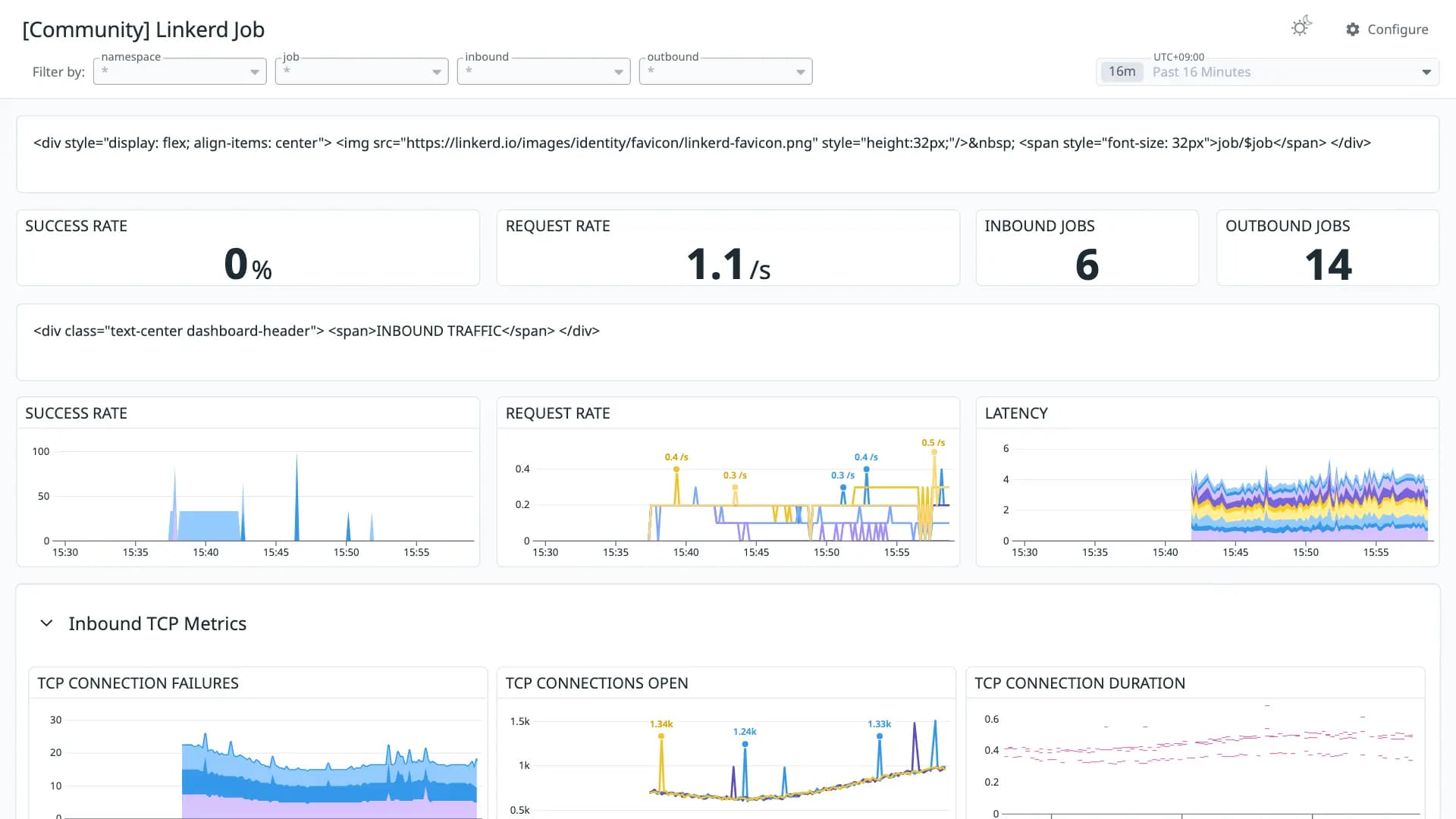Click the Success Rate graph title
The image size is (1456, 819).
[x=76, y=413]
